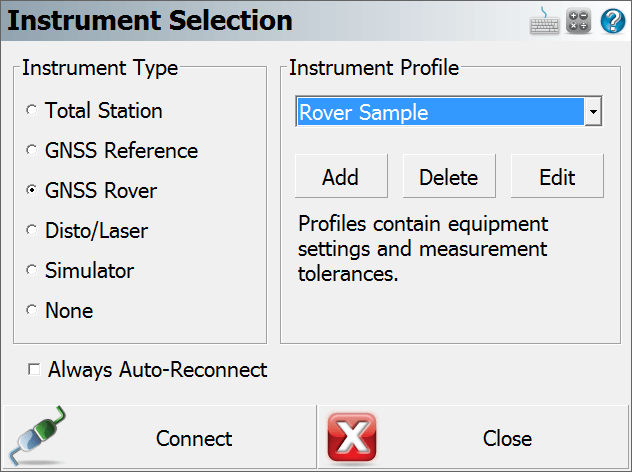The image size is (632, 472).
Task: Close the Instrument Selection dialog
Action: [x=474, y=437]
